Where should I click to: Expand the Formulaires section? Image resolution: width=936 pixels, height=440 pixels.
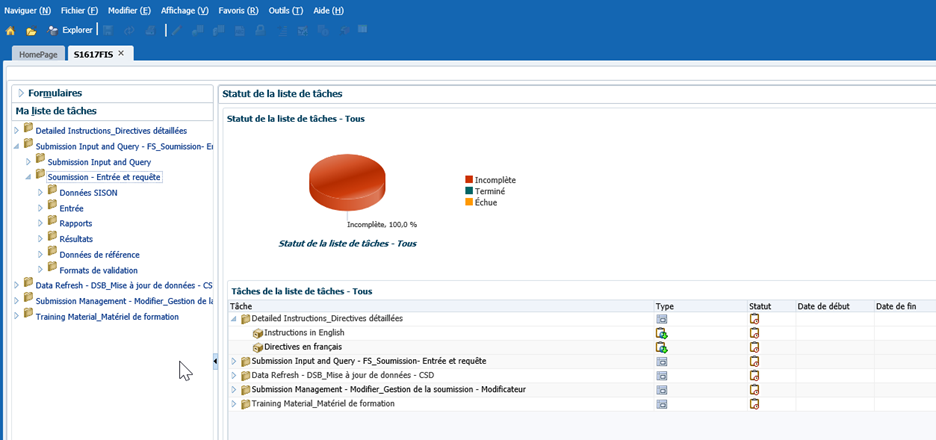click(x=20, y=93)
